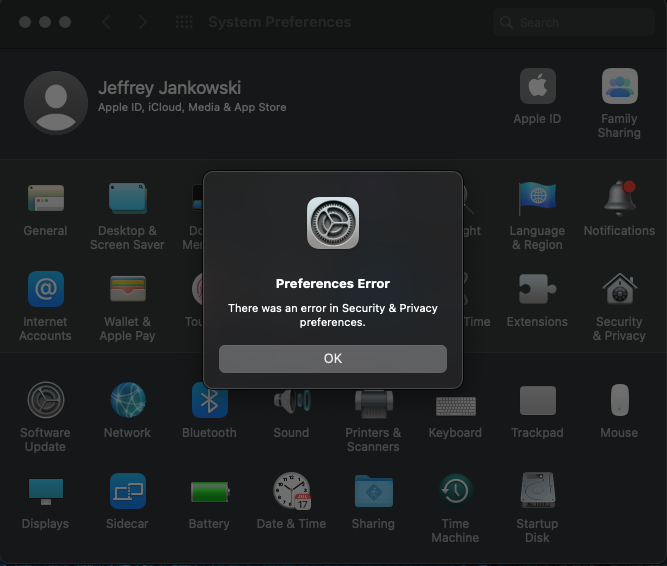The height and width of the screenshot is (566, 667).
Task: Click the back navigation arrow
Action: click(106, 22)
